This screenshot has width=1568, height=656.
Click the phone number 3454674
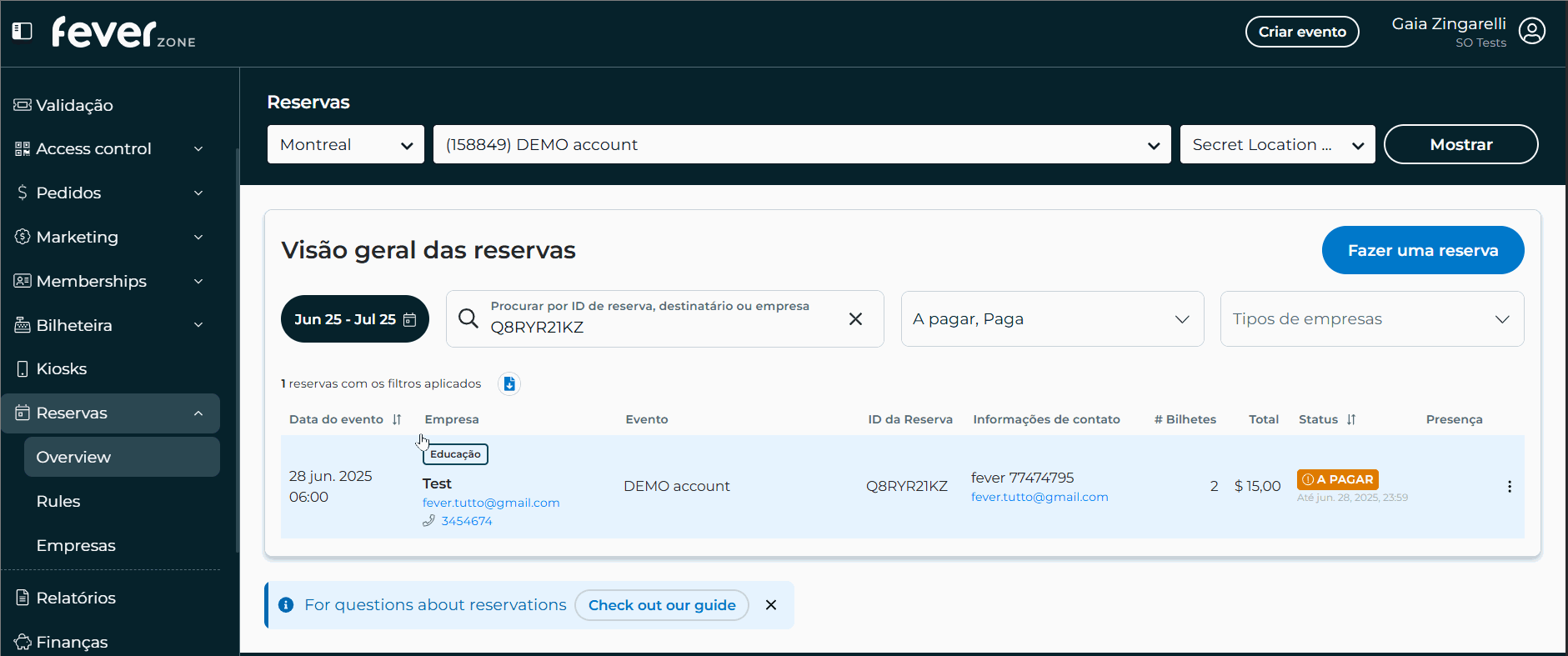(x=467, y=521)
